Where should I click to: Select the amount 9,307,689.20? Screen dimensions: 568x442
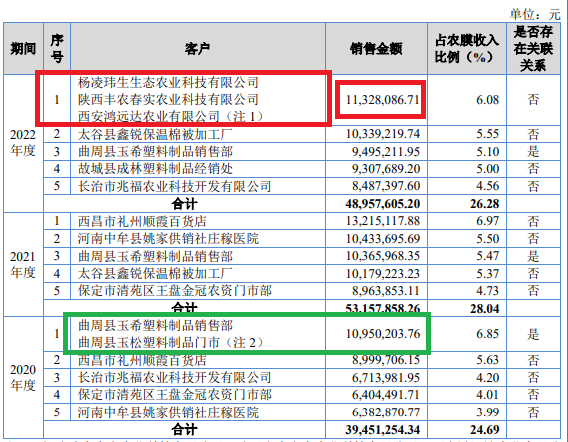pyautogui.click(x=386, y=168)
